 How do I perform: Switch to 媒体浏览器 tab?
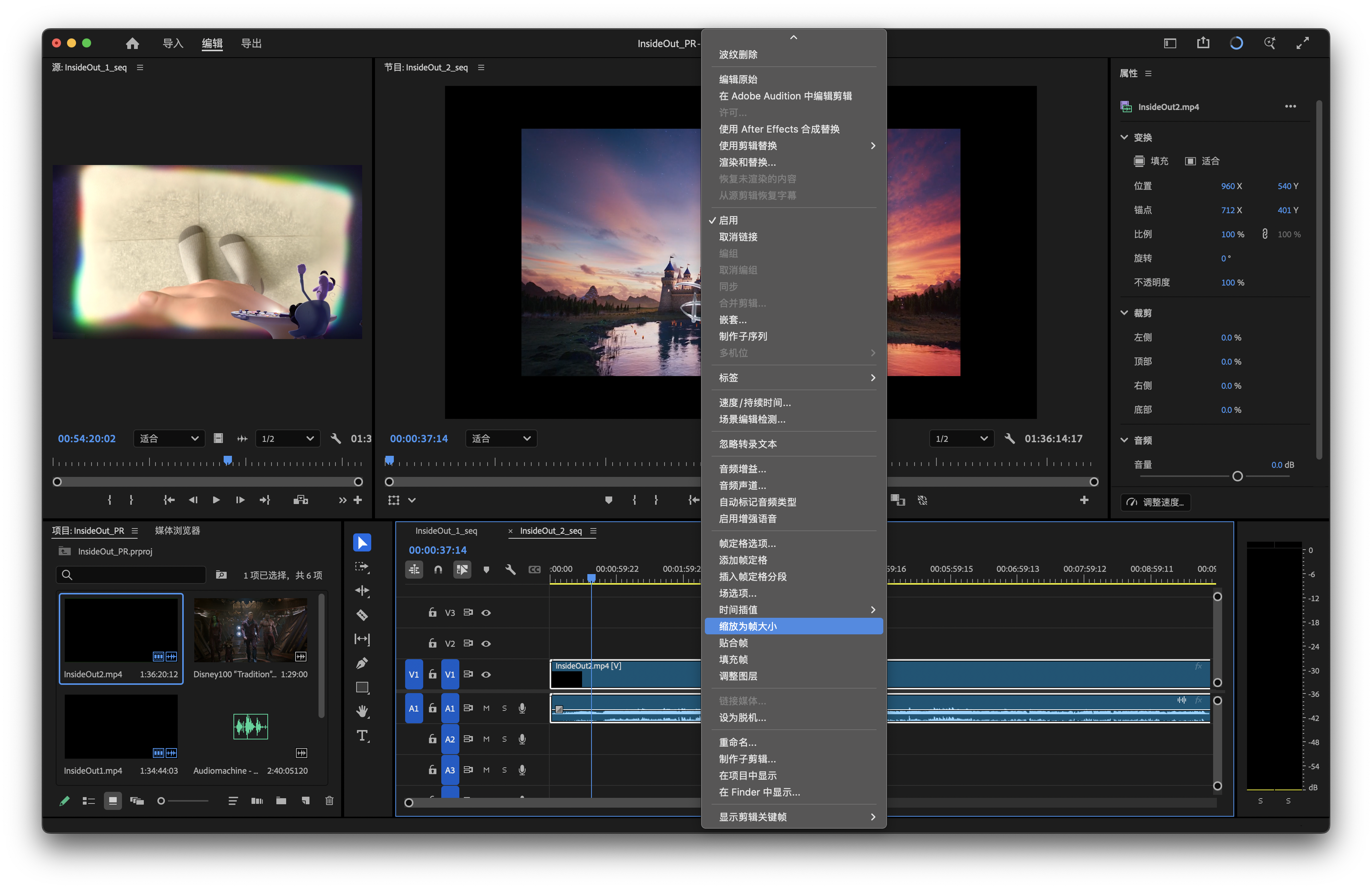[x=178, y=531]
